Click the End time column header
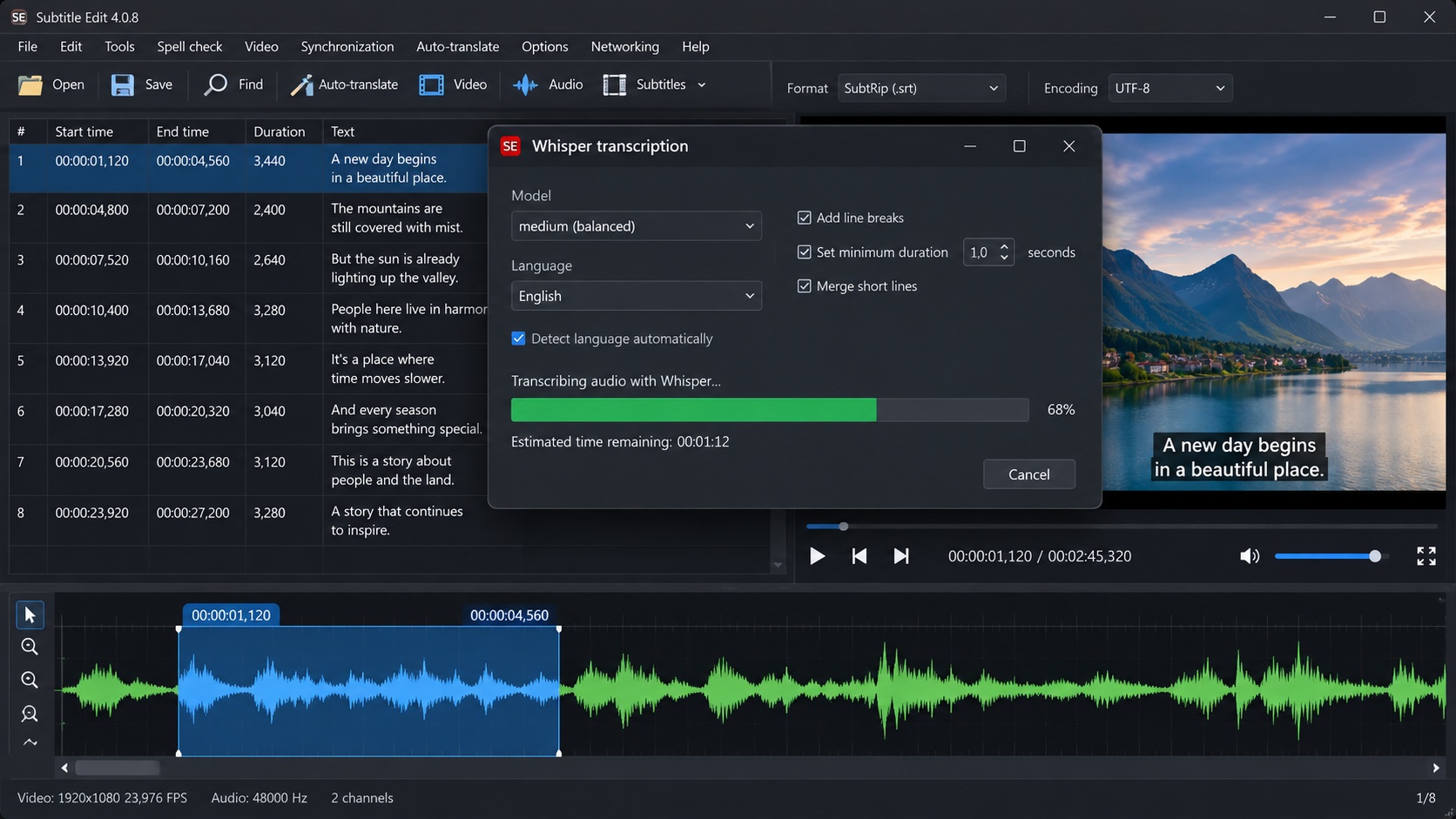The width and height of the screenshot is (1456, 819). tap(197, 131)
